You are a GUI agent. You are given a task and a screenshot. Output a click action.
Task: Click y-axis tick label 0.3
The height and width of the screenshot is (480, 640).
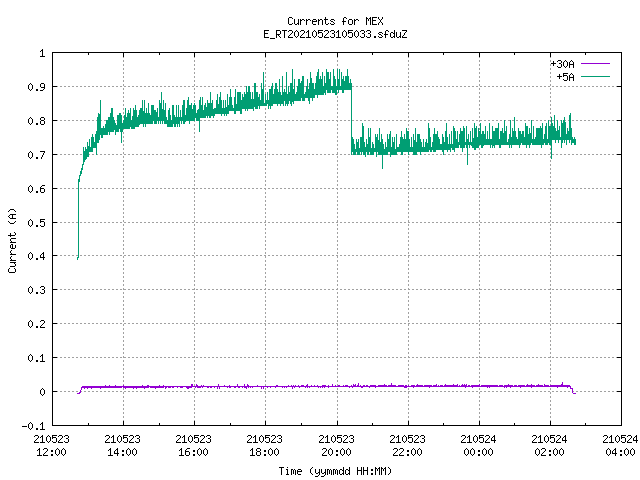coord(36,290)
